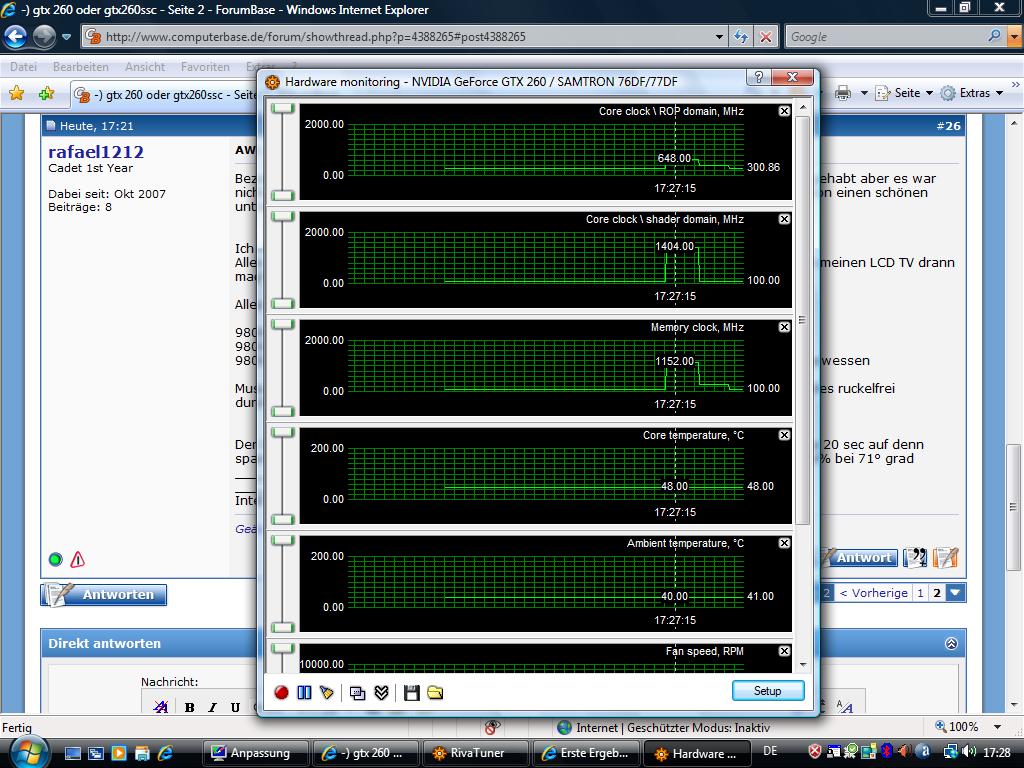Click the monitoring panel vertical scrollbar thumb
Screen dimensions: 1024x768
tap(803, 320)
